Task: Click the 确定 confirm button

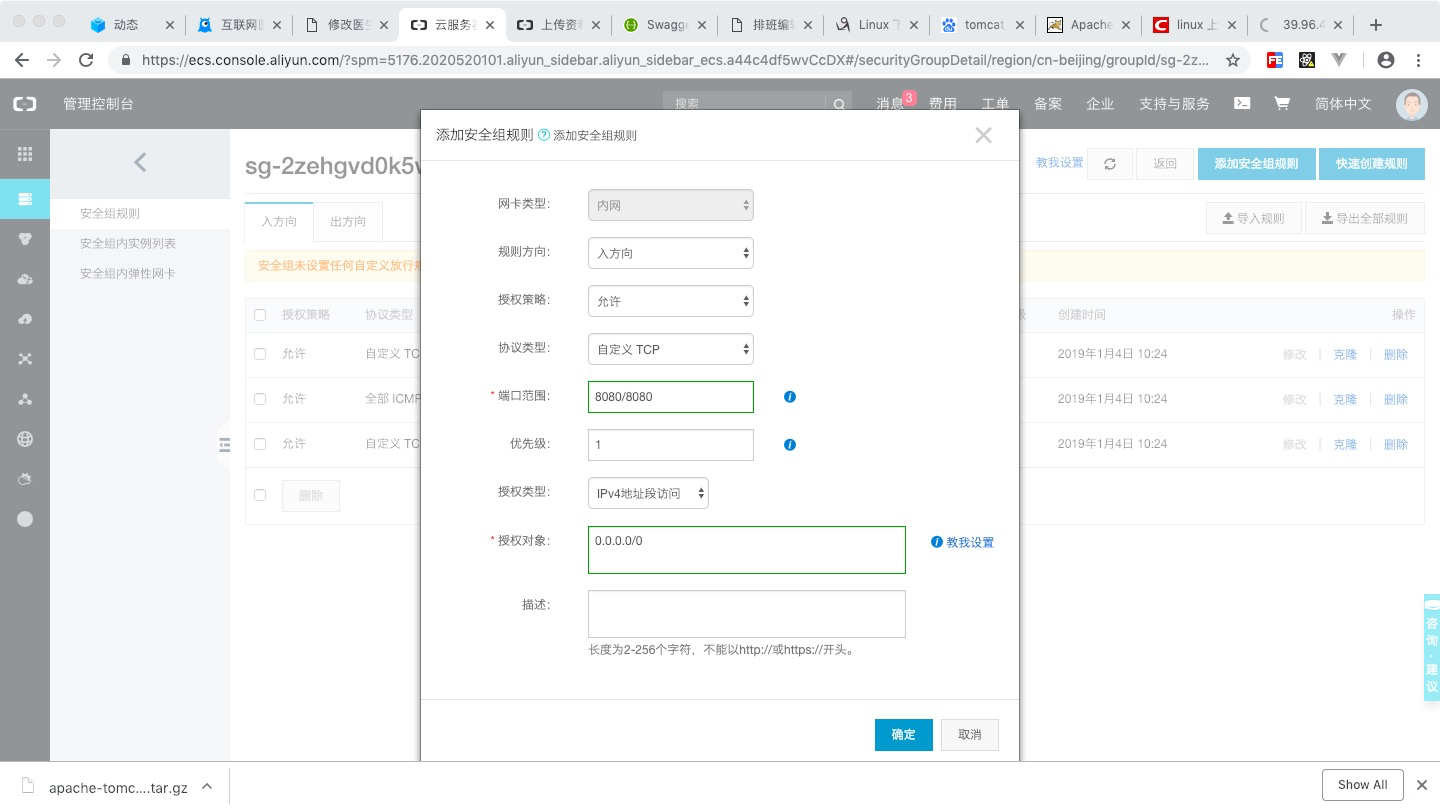Action: coord(903,734)
